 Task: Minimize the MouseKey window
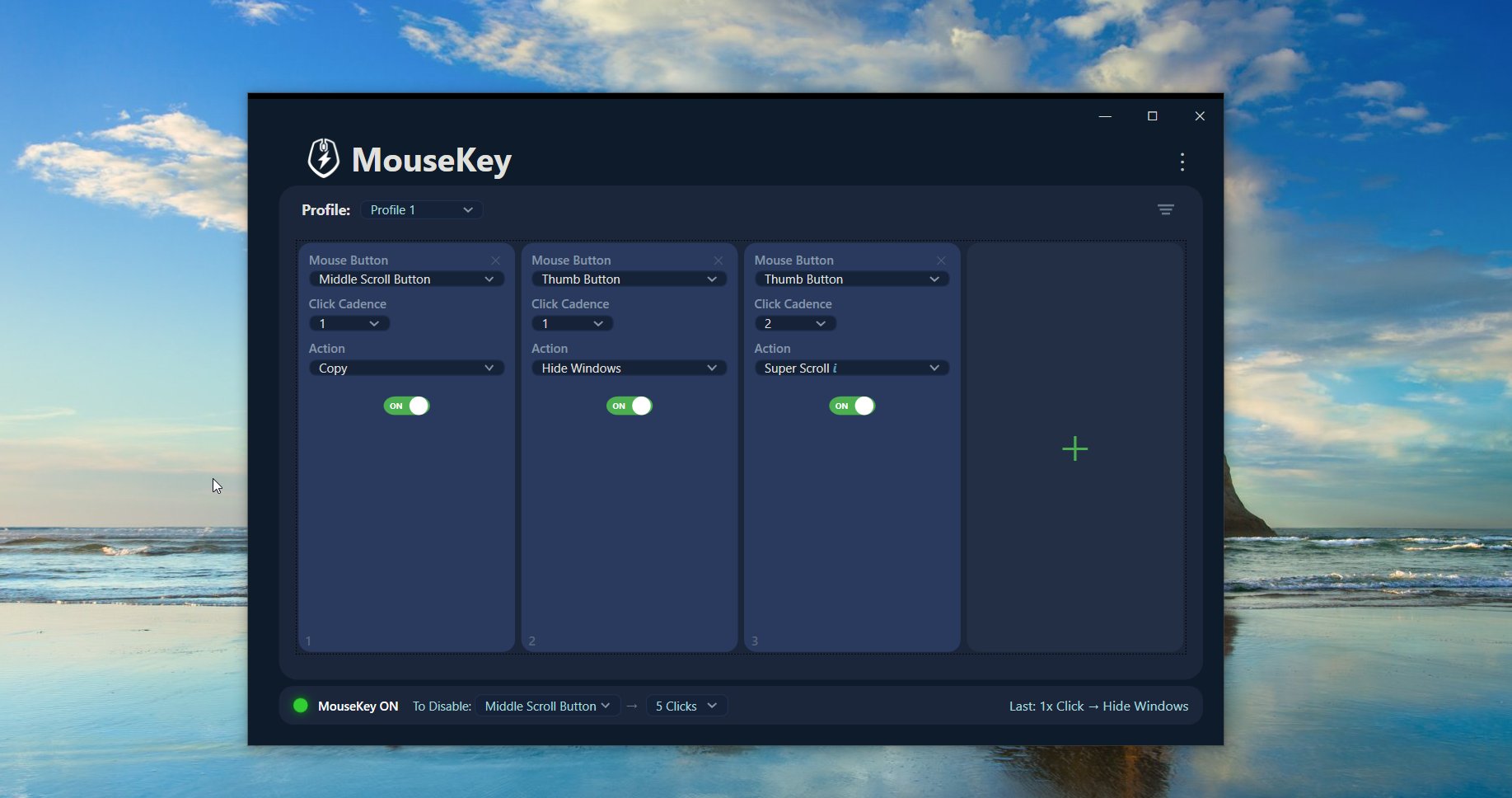pyautogui.click(x=1105, y=116)
